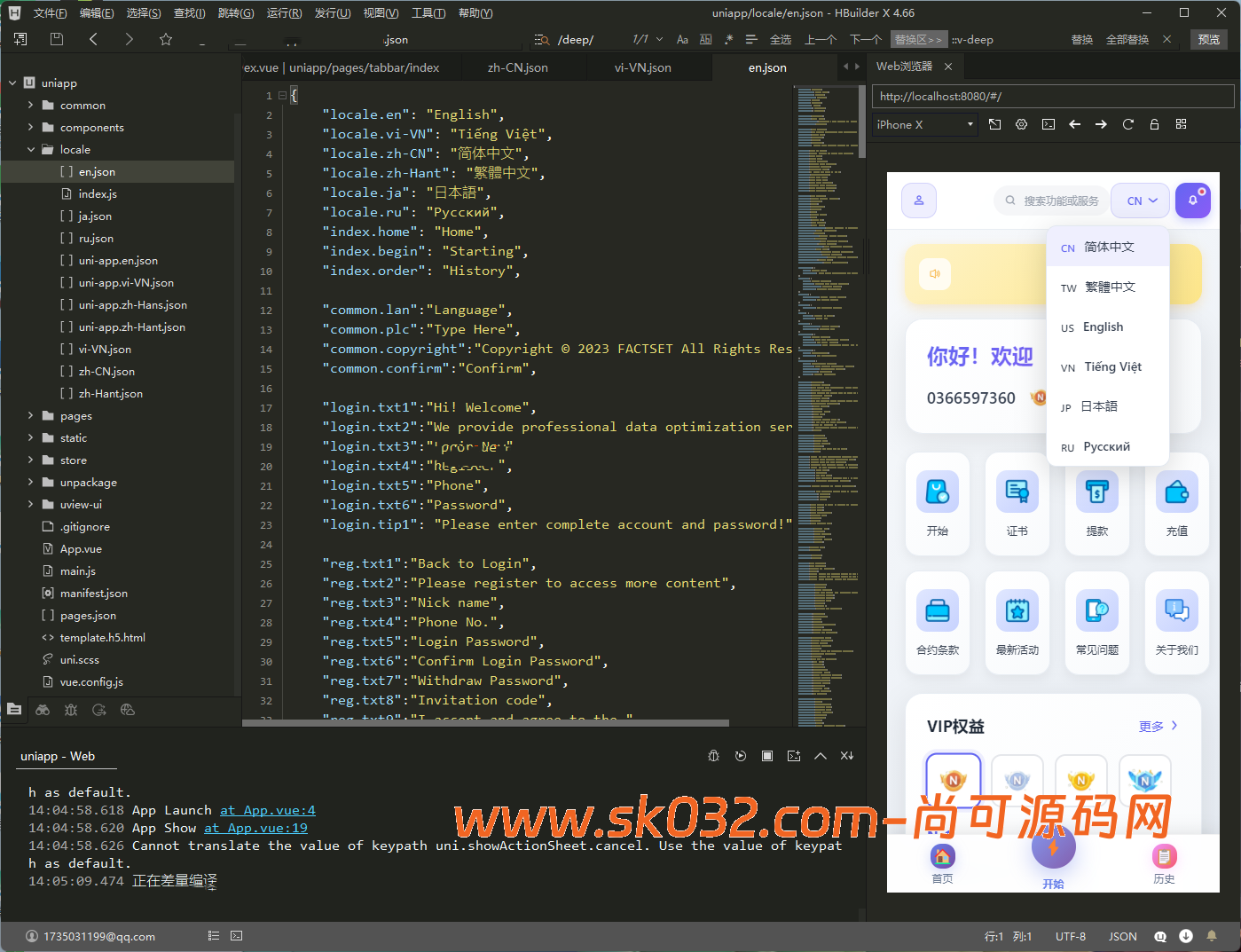Screen dimensions: 1241x952
Task: Open the iPhone X device dropdown
Action: click(x=924, y=125)
